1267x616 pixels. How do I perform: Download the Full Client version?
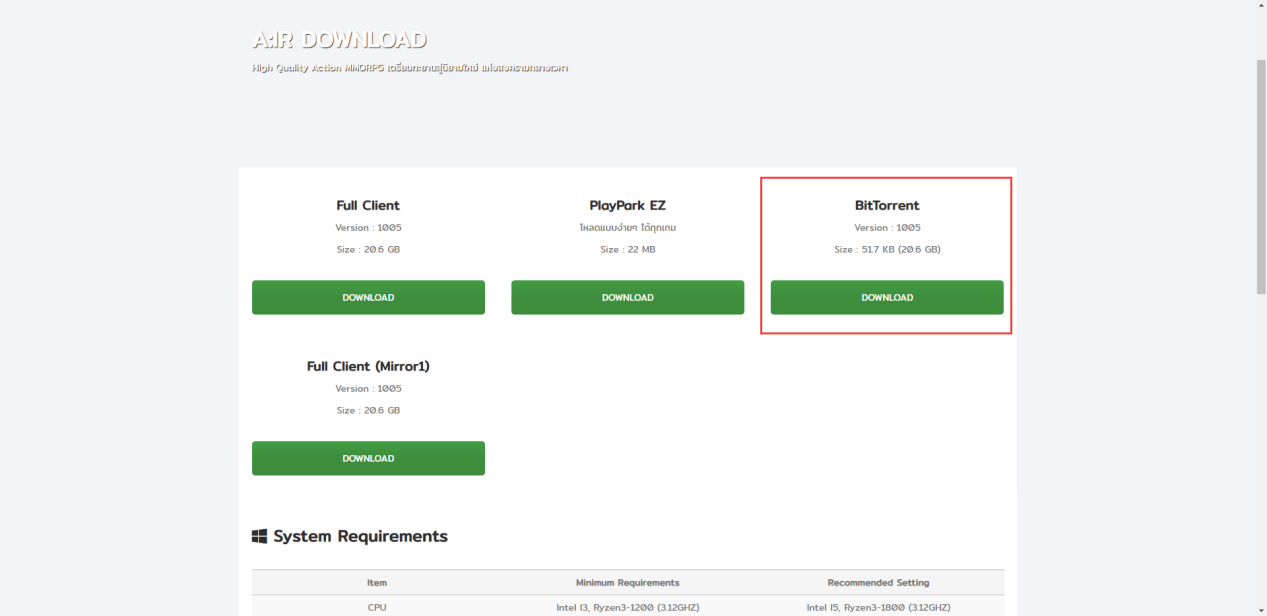[x=368, y=297]
